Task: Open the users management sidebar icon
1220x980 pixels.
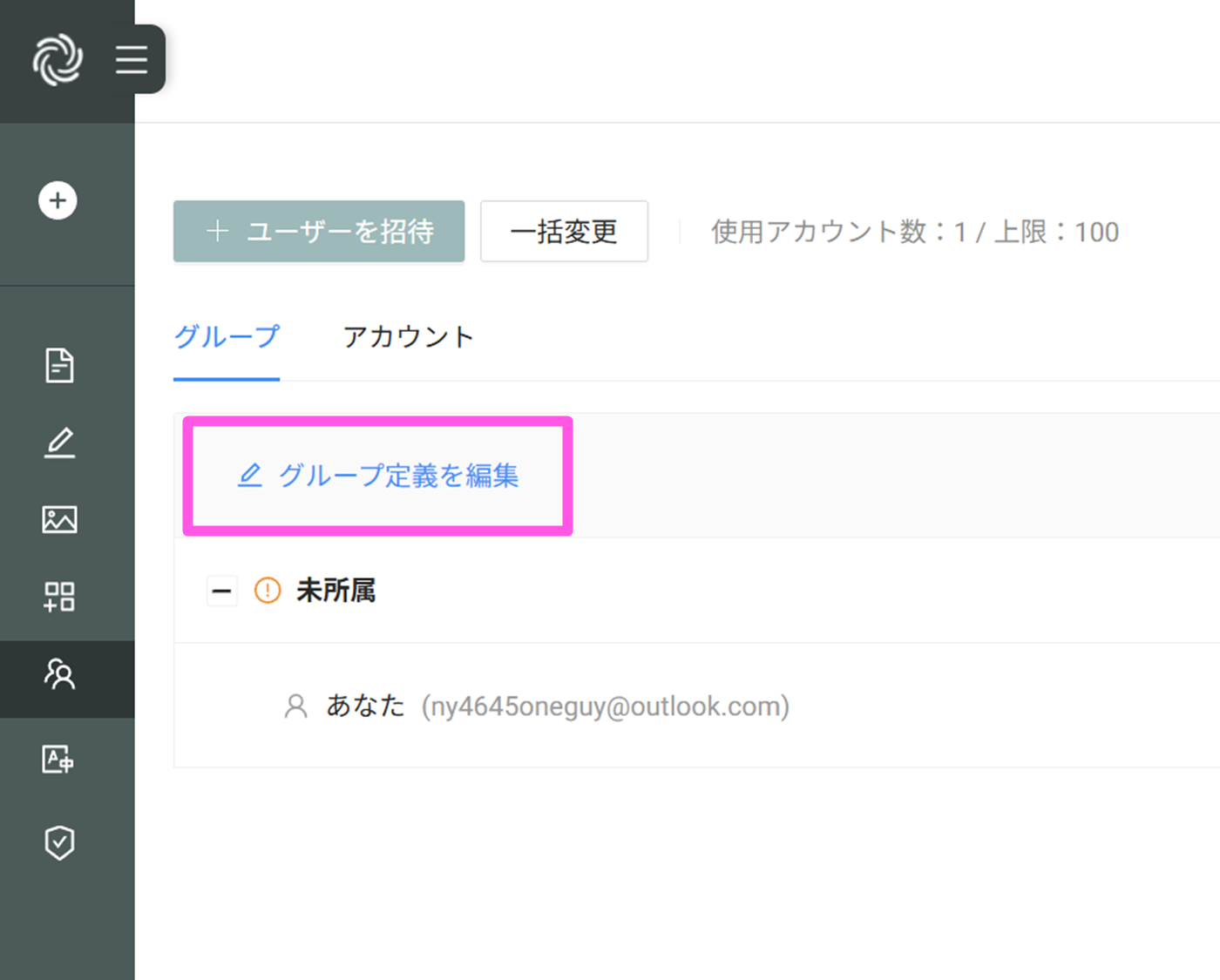Action: (x=59, y=674)
